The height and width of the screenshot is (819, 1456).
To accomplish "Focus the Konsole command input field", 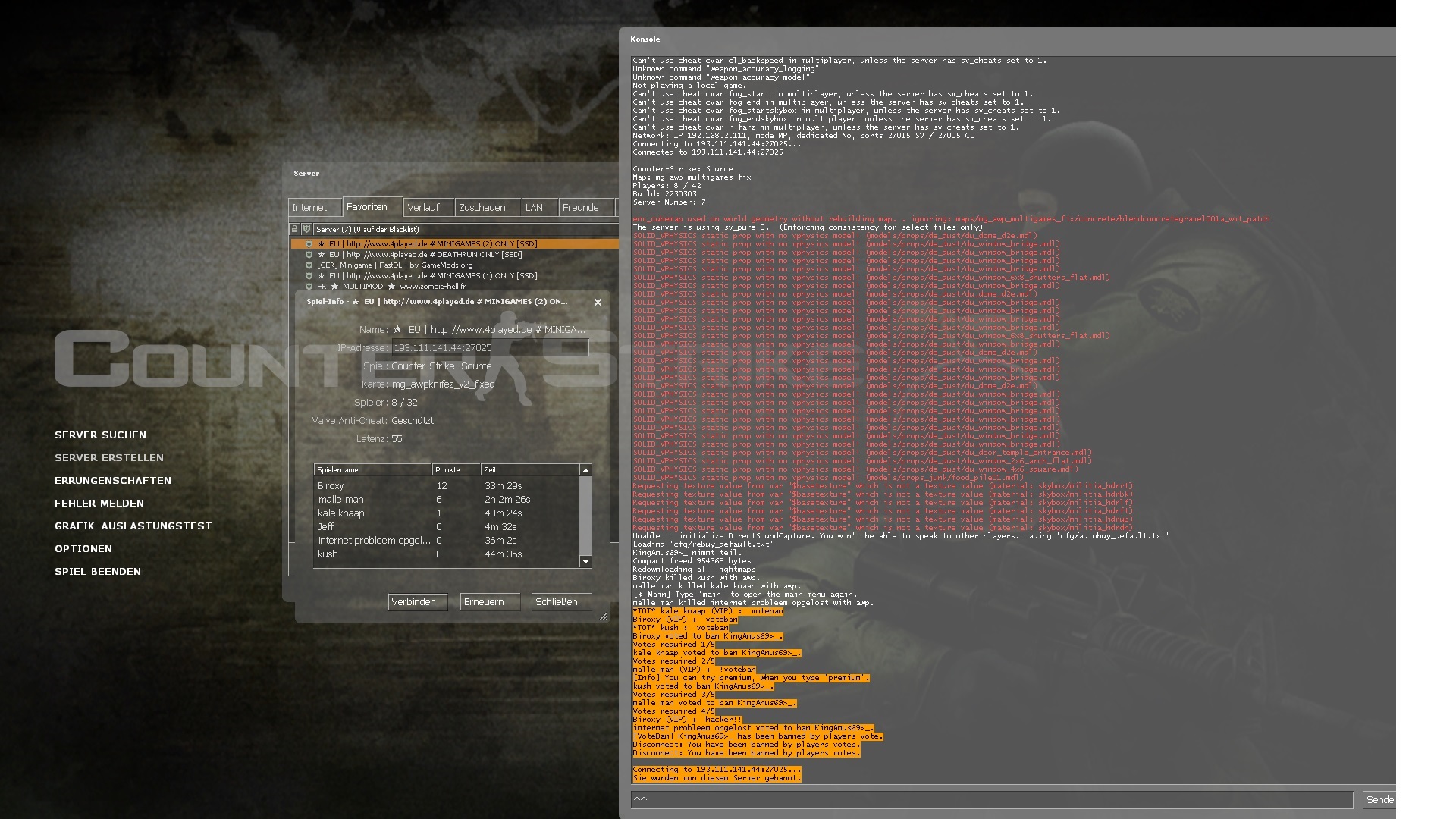I will click(x=992, y=799).
